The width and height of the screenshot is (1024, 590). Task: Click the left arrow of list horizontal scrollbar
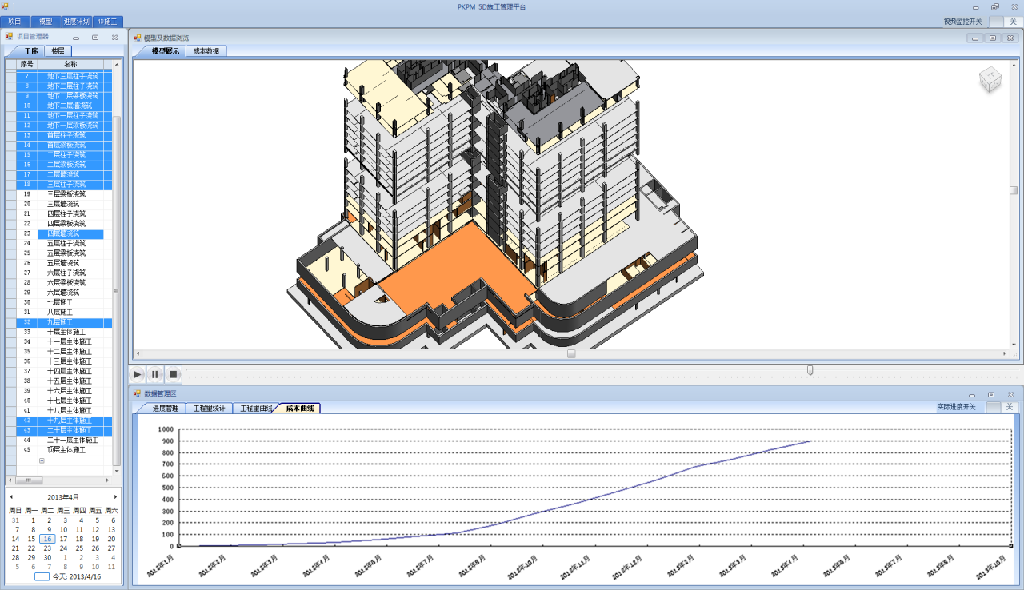[11, 480]
